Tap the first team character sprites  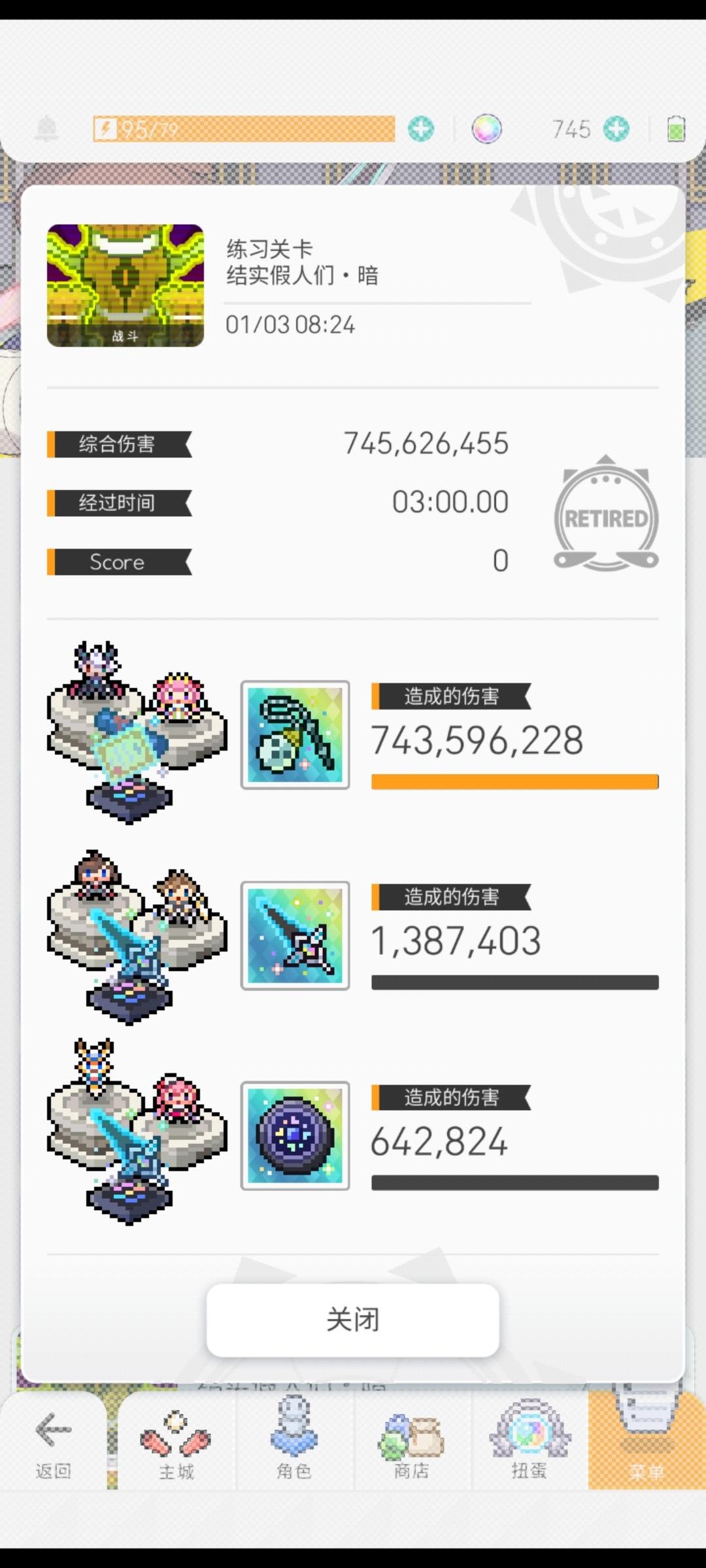click(137, 733)
